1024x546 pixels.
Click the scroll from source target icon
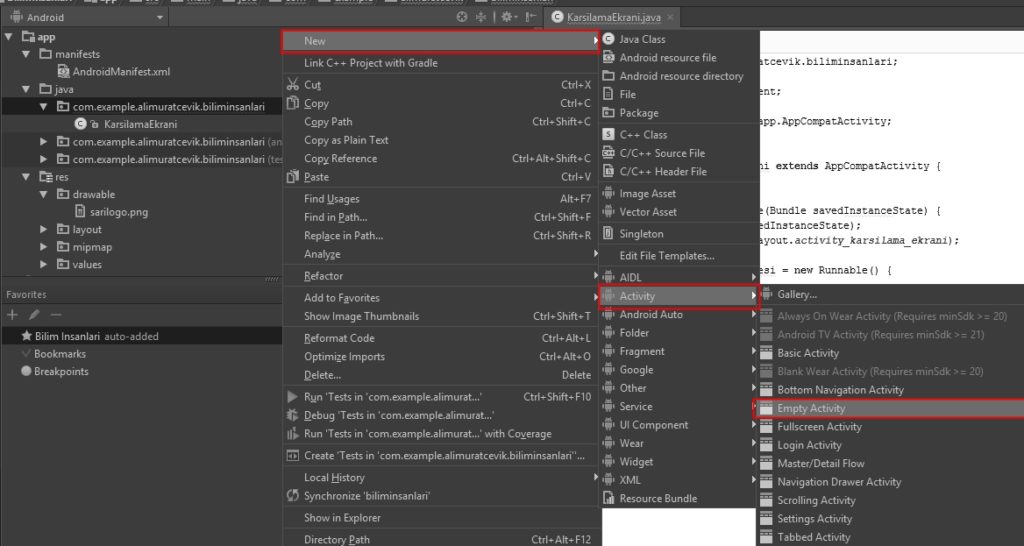pos(462,17)
